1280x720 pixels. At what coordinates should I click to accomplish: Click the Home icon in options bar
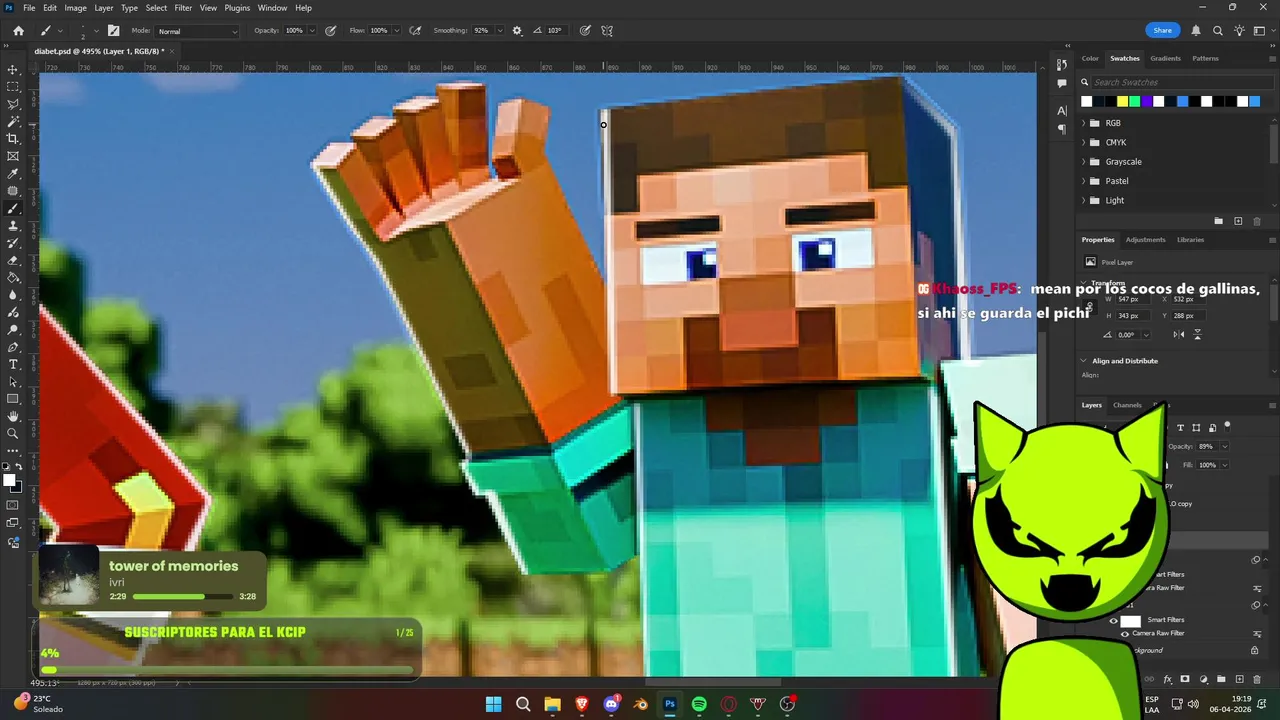click(x=18, y=31)
